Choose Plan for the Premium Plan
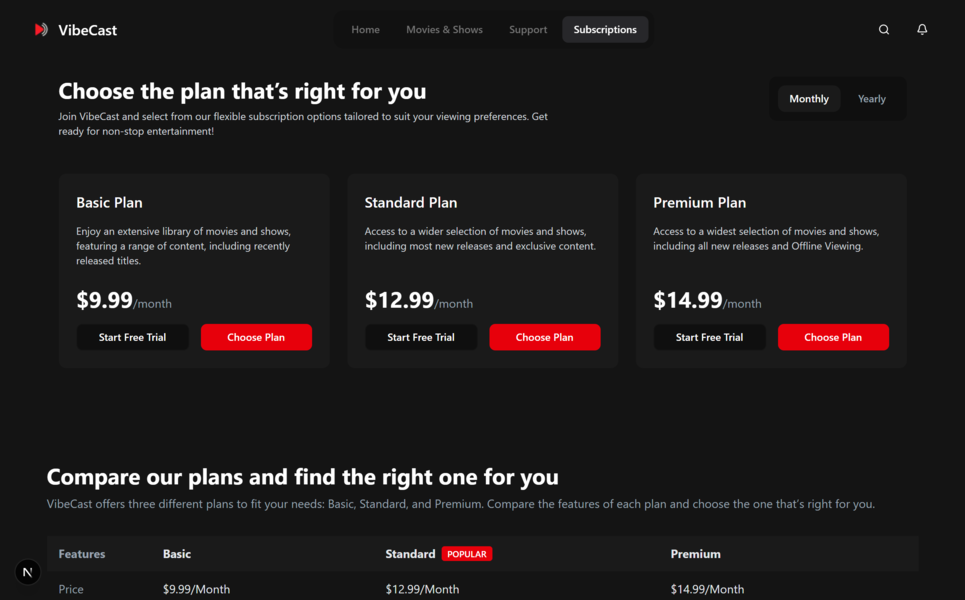The height and width of the screenshot is (600, 965). [833, 337]
